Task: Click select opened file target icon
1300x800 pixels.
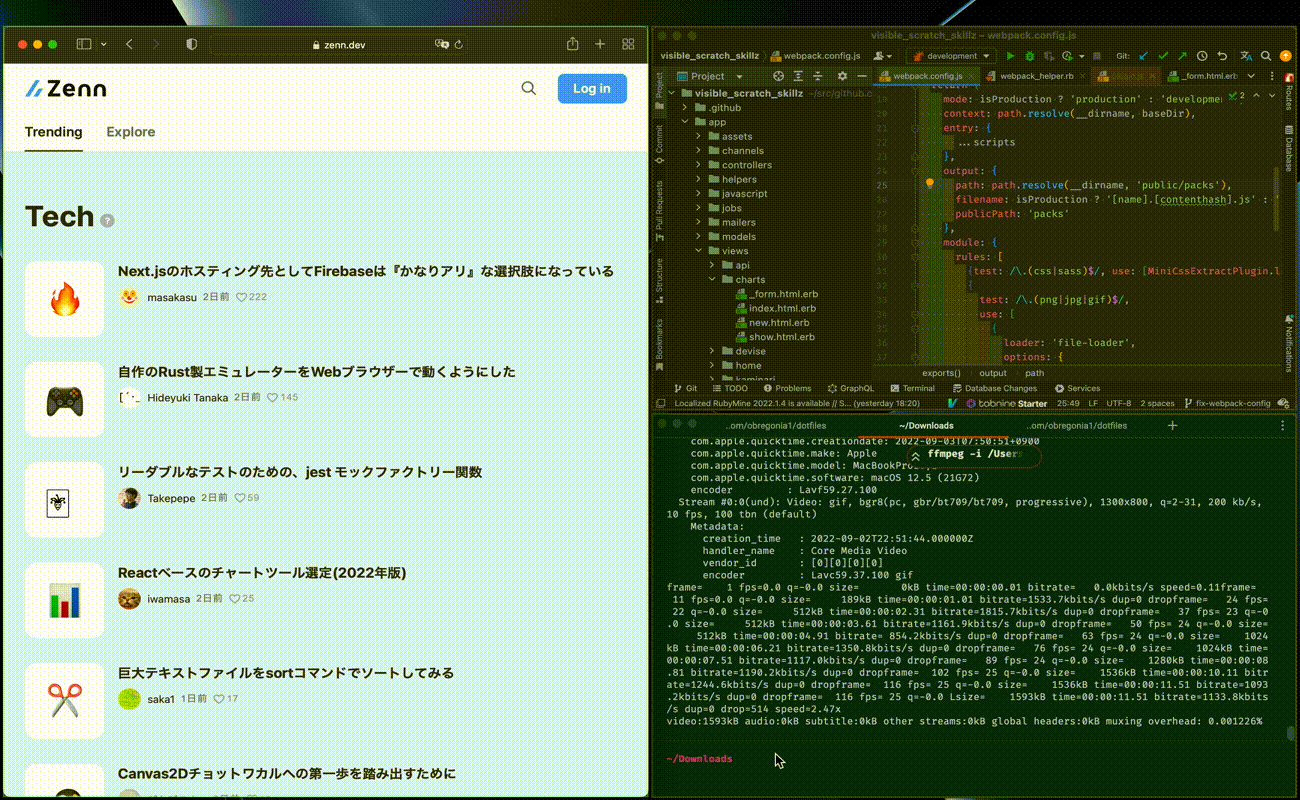Action: (778, 76)
